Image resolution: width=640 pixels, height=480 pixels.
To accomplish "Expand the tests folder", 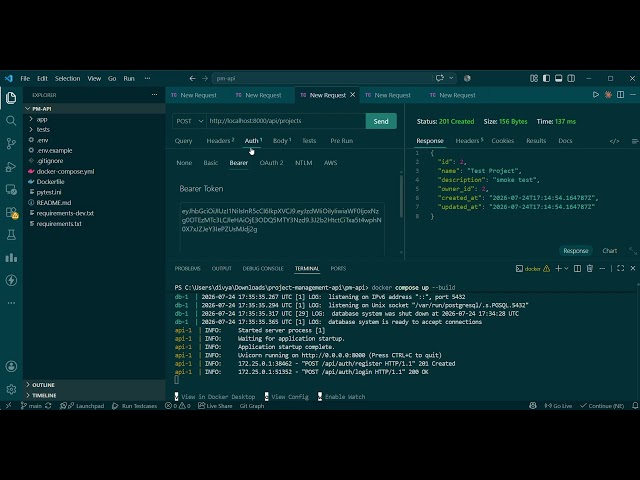I will point(43,129).
